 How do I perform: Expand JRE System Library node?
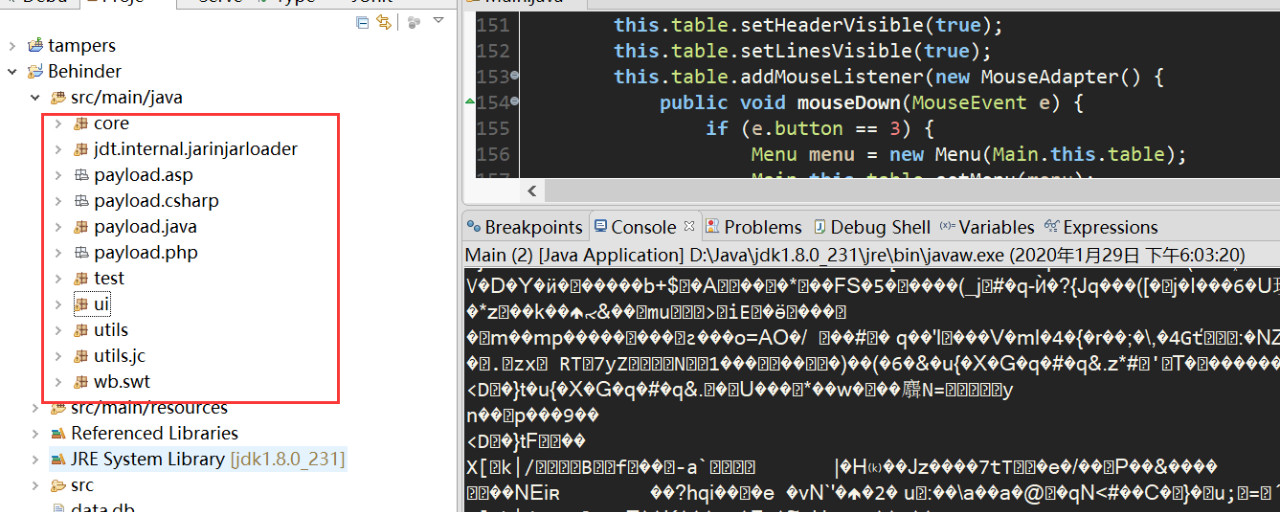35,459
